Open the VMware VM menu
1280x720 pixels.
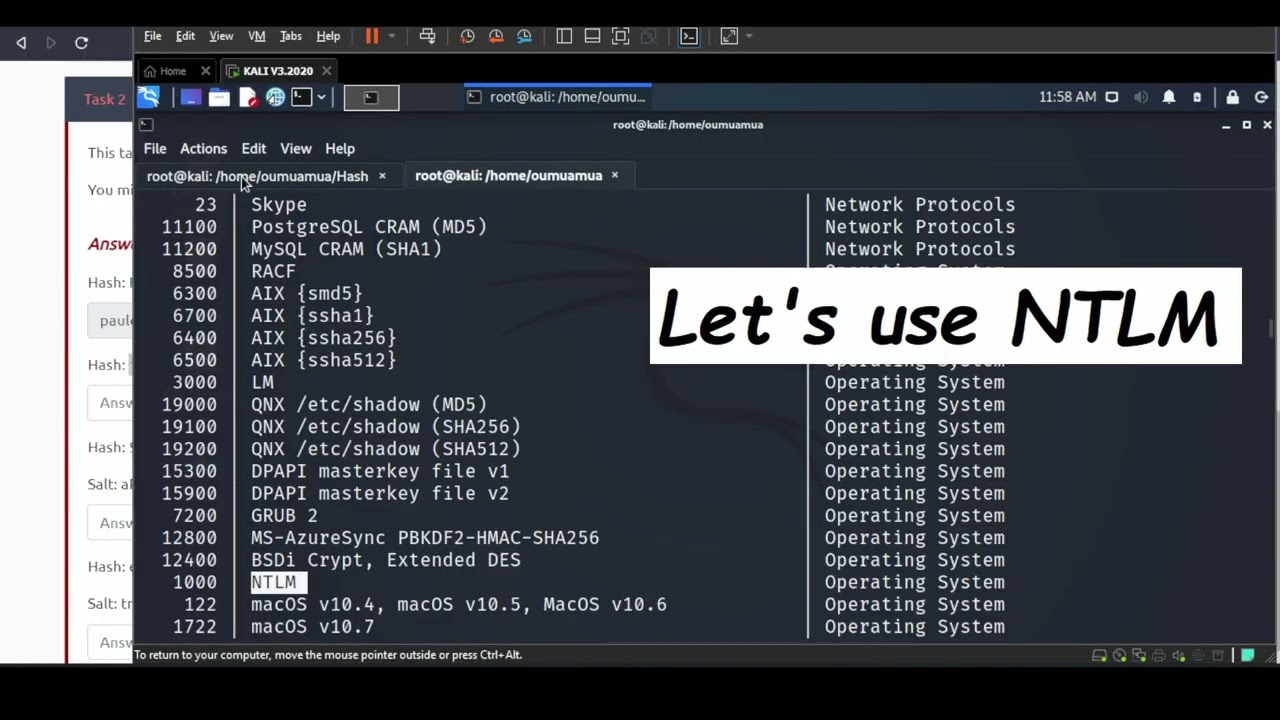coord(257,36)
